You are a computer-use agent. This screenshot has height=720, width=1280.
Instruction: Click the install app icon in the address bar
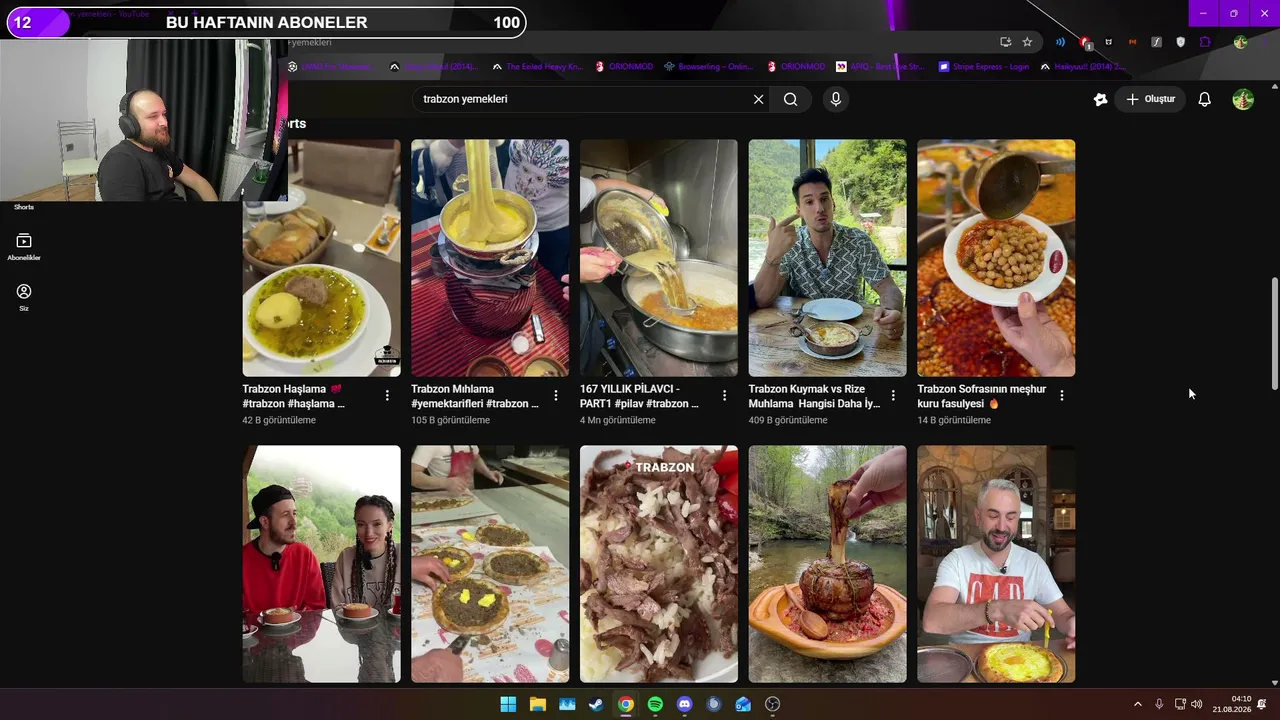[x=1006, y=42]
